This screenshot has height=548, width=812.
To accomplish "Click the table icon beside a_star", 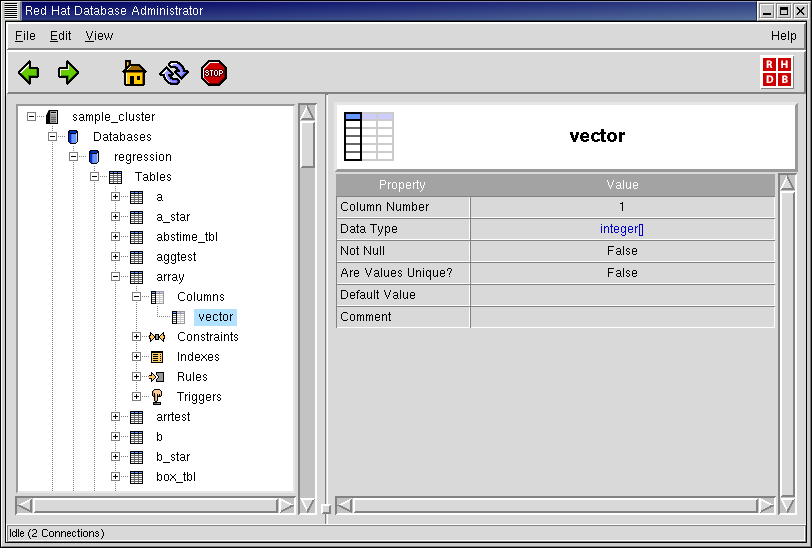I will pyautogui.click(x=136, y=217).
